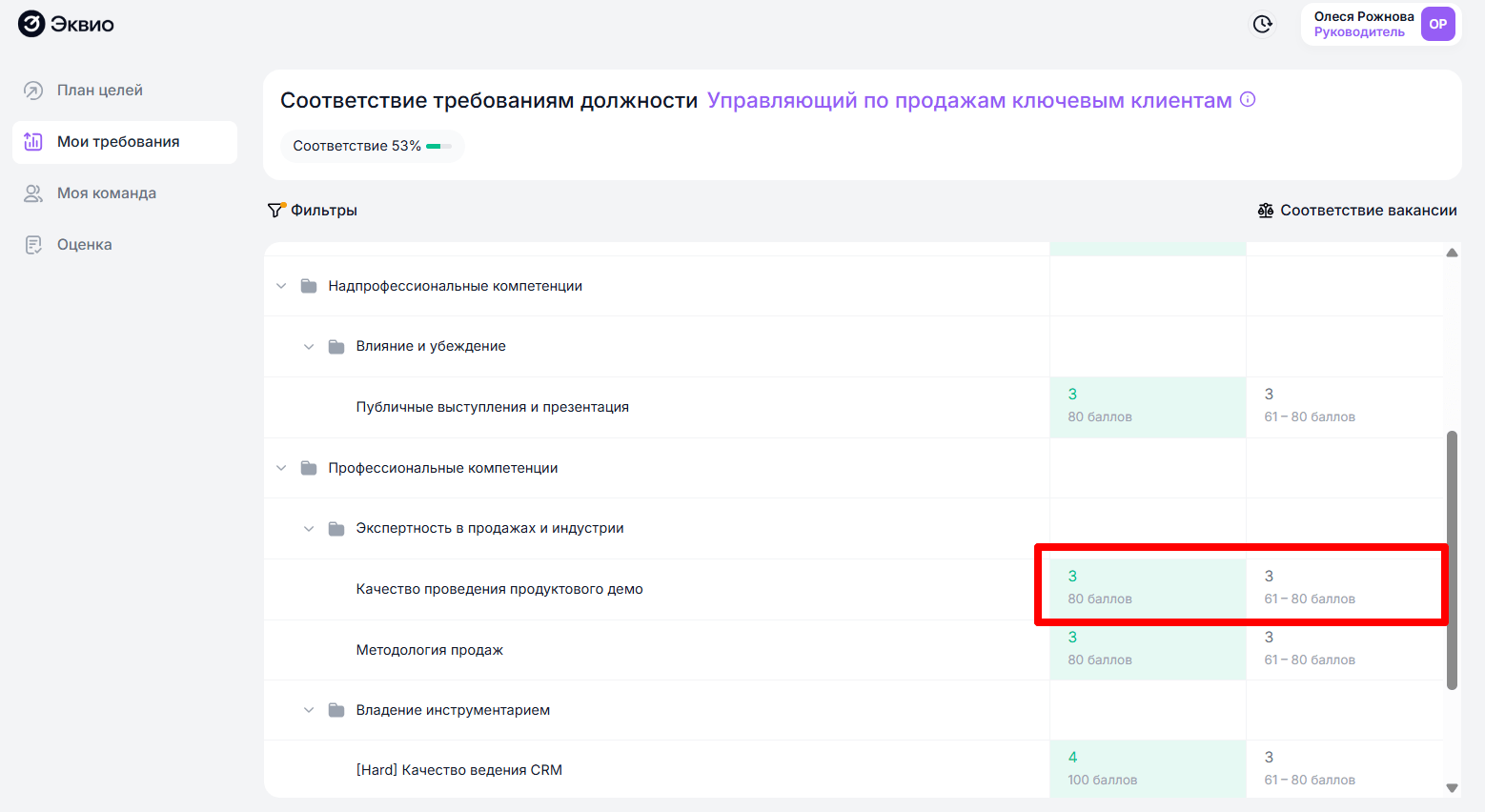Viewport: 1485px width, 812px height.
Task: Collapse the Влияние и убеждение group
Action: click(x=309, y=347)
